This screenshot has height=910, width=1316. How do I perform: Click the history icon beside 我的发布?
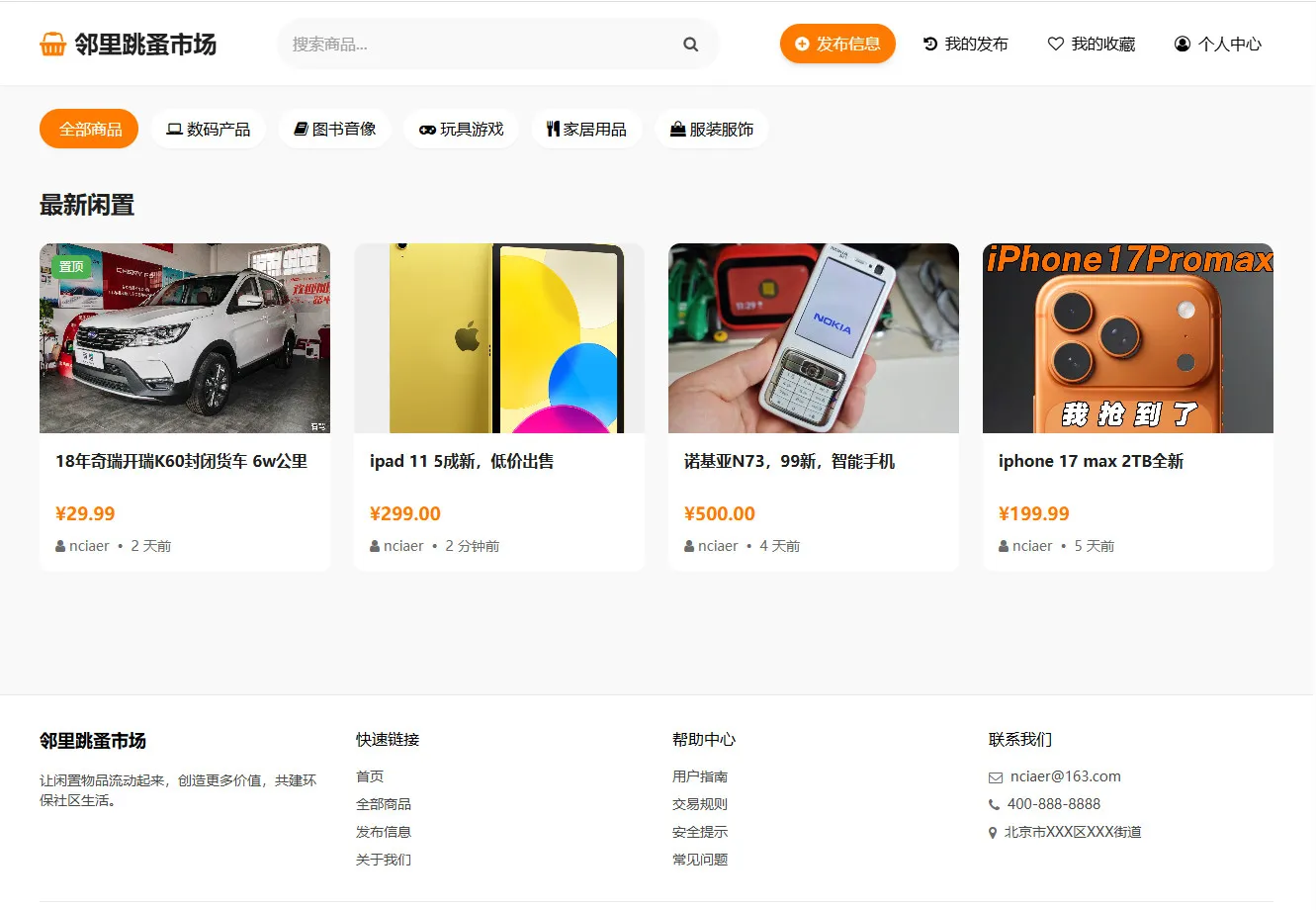[x=929, y=45]
